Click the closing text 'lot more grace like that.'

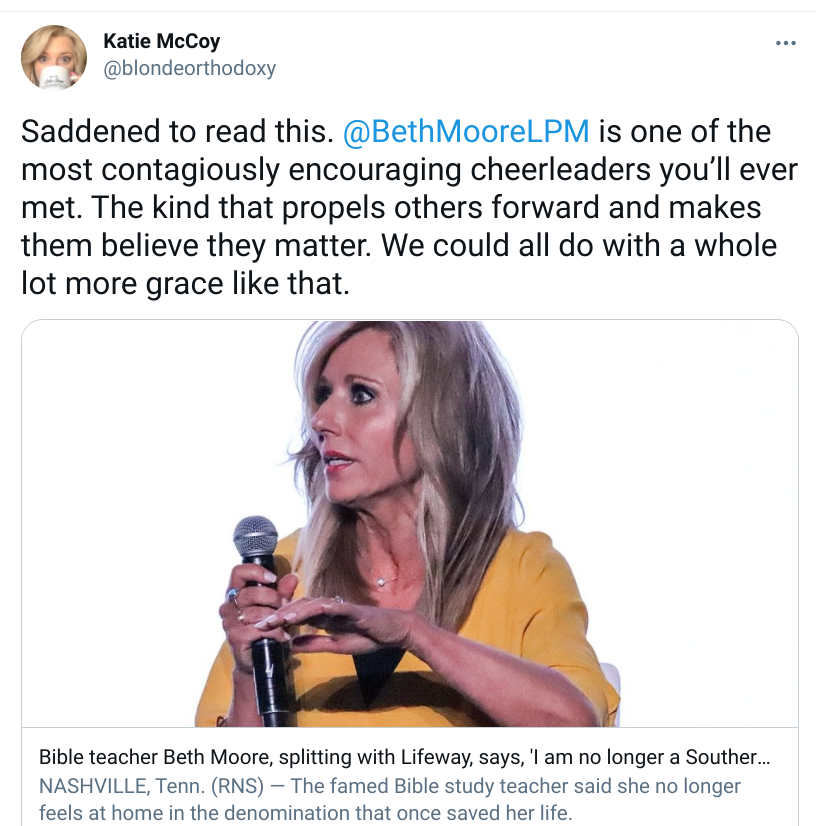coord(185,284)
